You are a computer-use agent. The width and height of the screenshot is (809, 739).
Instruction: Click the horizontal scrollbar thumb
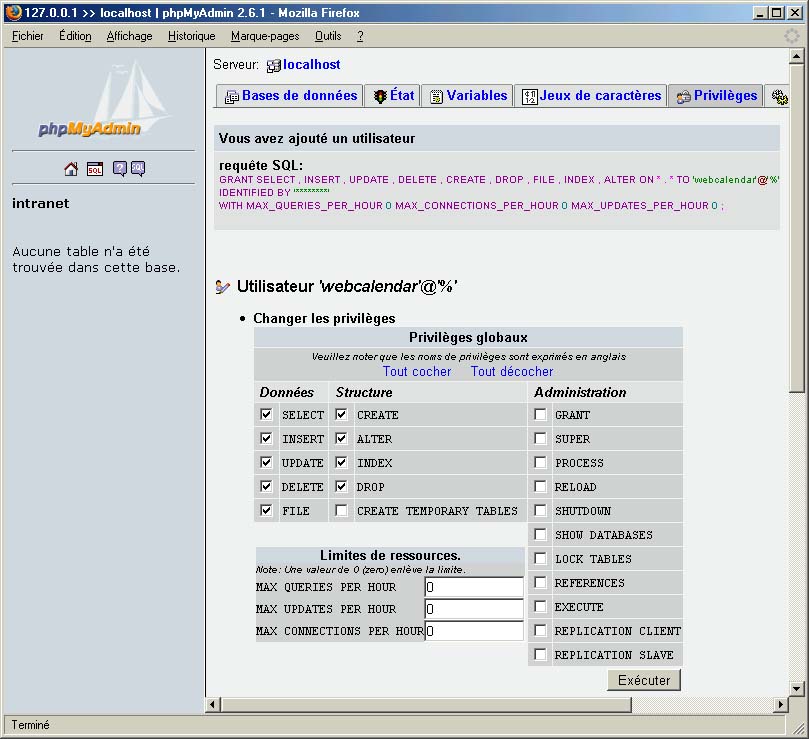pyautogui.click(x=426, y=704)
